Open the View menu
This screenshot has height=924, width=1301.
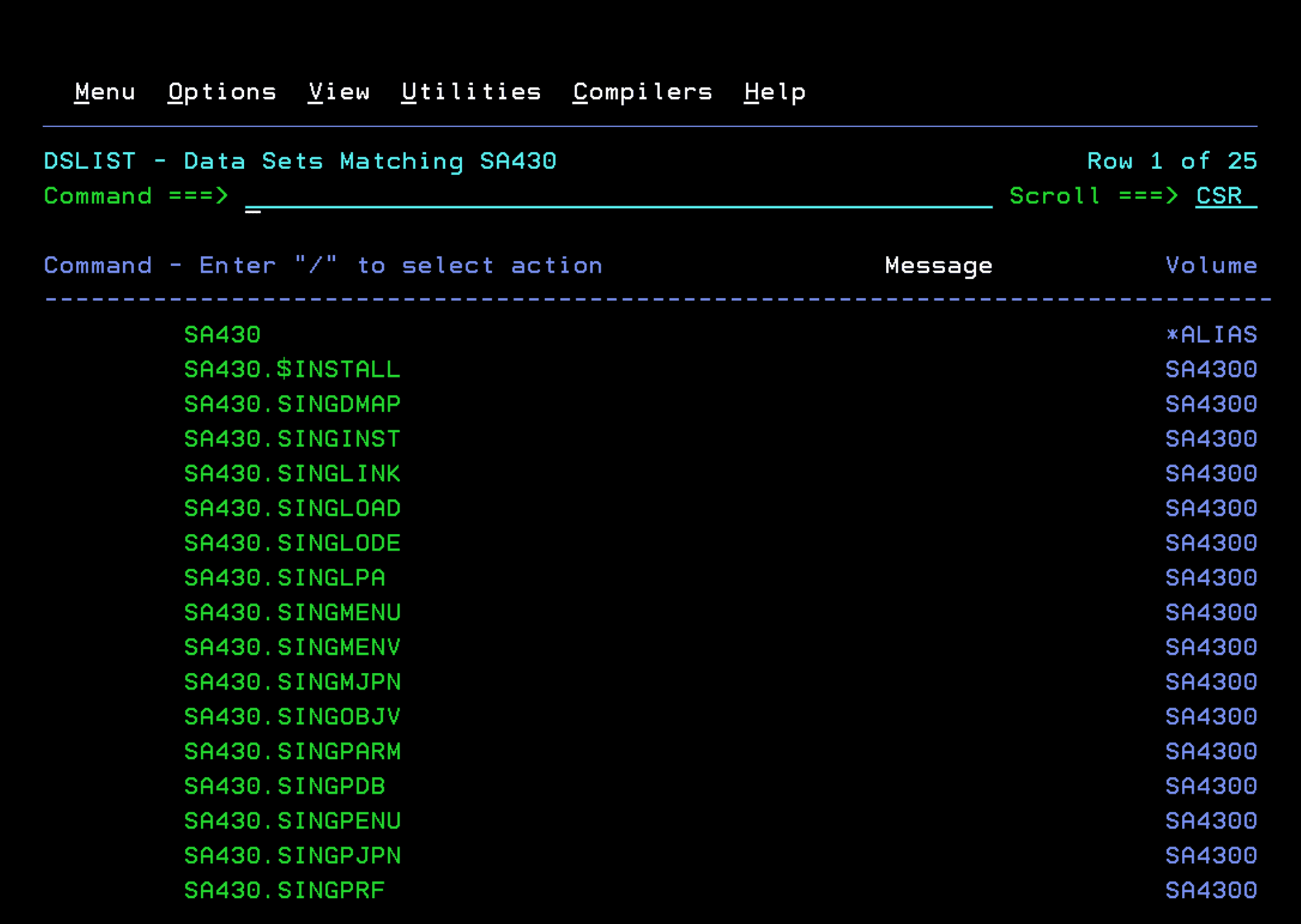click(339, 92)
